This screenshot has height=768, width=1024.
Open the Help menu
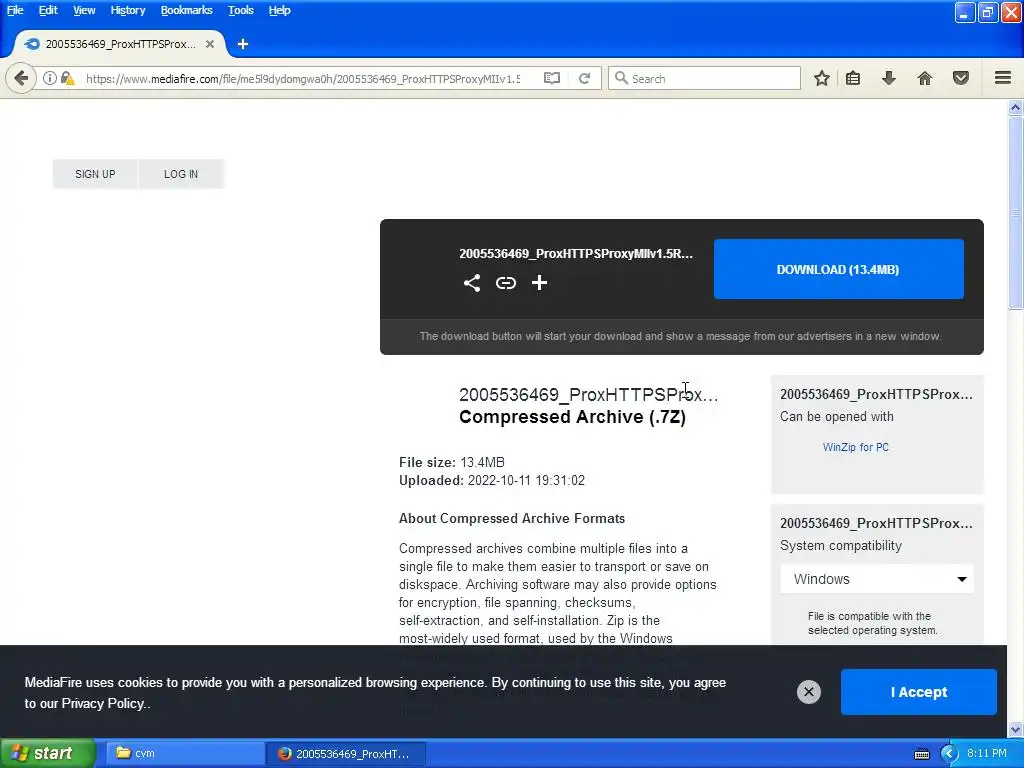(x=280, y=10)
